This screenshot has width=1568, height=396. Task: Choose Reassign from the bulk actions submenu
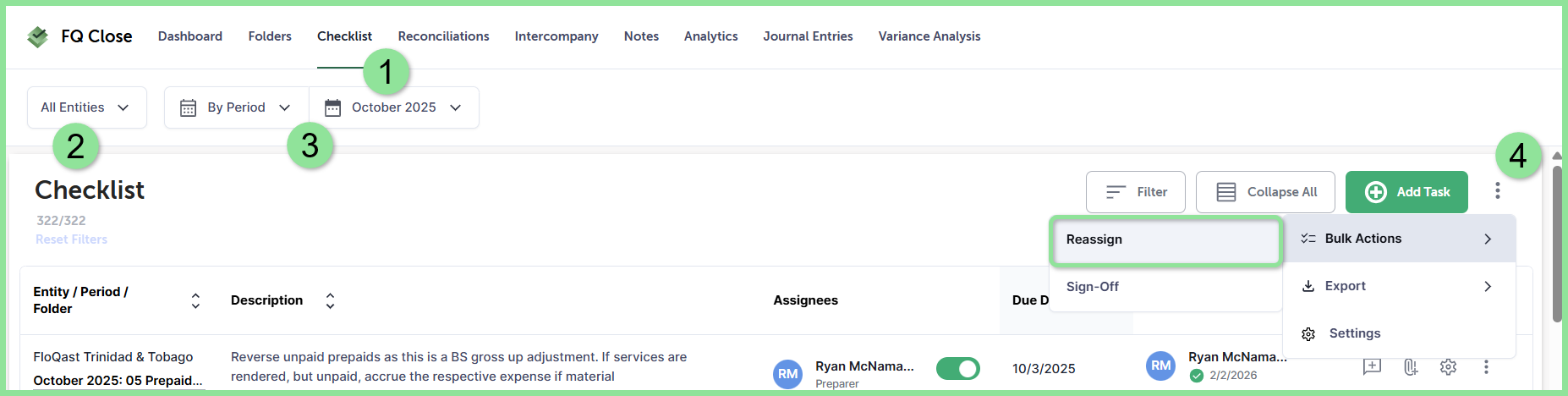1165,239
